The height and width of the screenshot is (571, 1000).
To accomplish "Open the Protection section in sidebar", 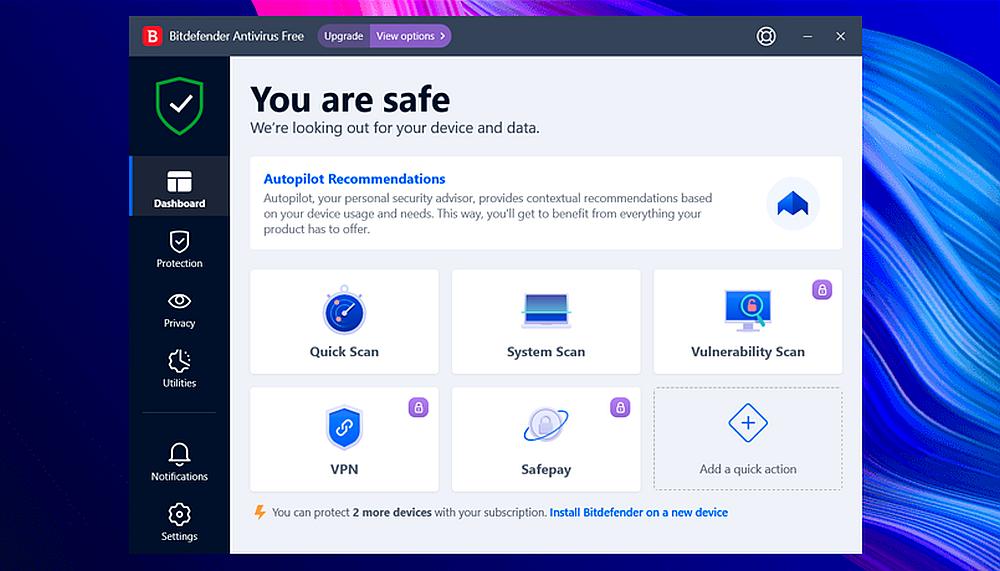I will click(x=179, y=249).
